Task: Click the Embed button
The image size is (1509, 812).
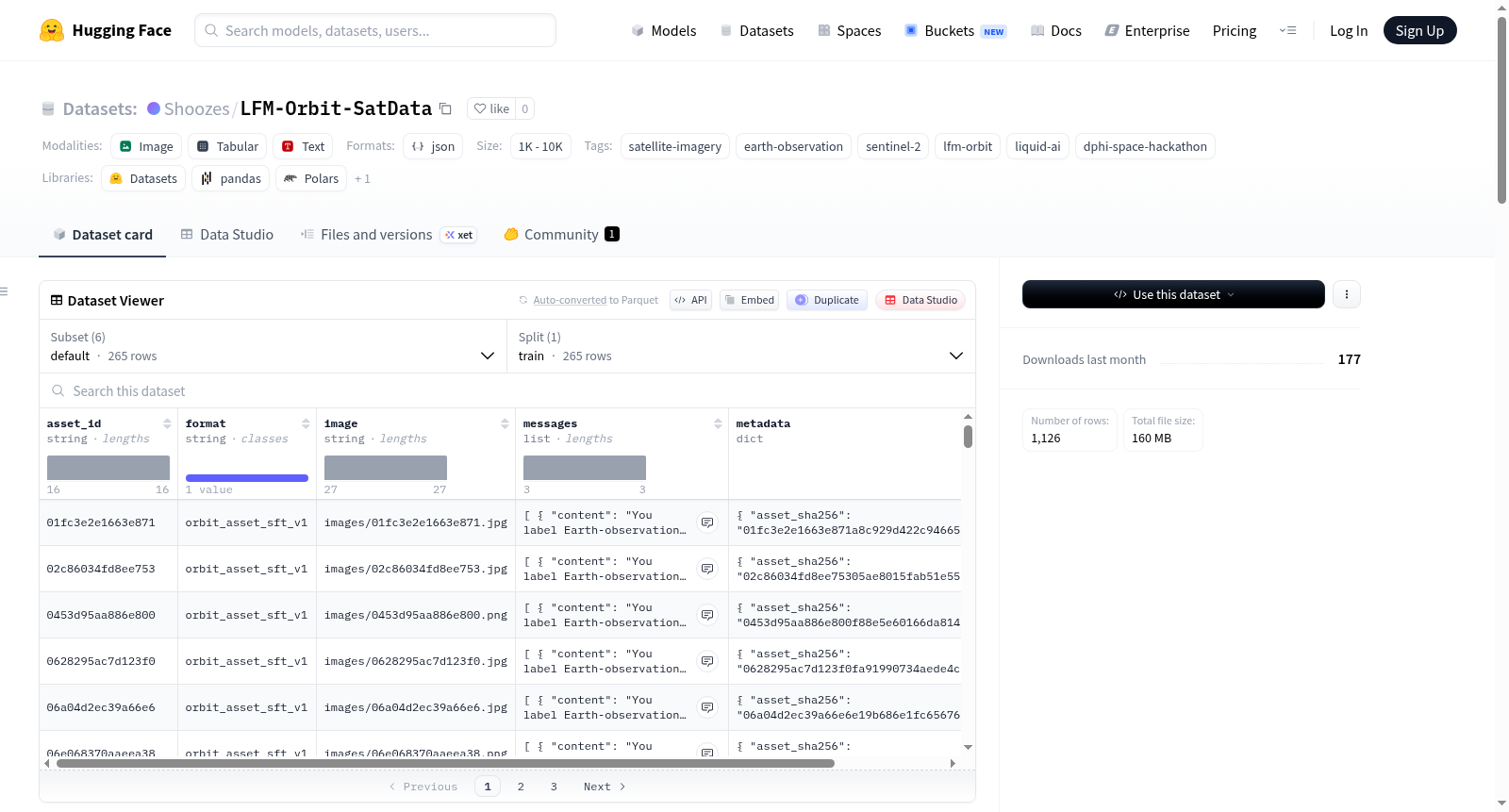Action: coord(748,300)
